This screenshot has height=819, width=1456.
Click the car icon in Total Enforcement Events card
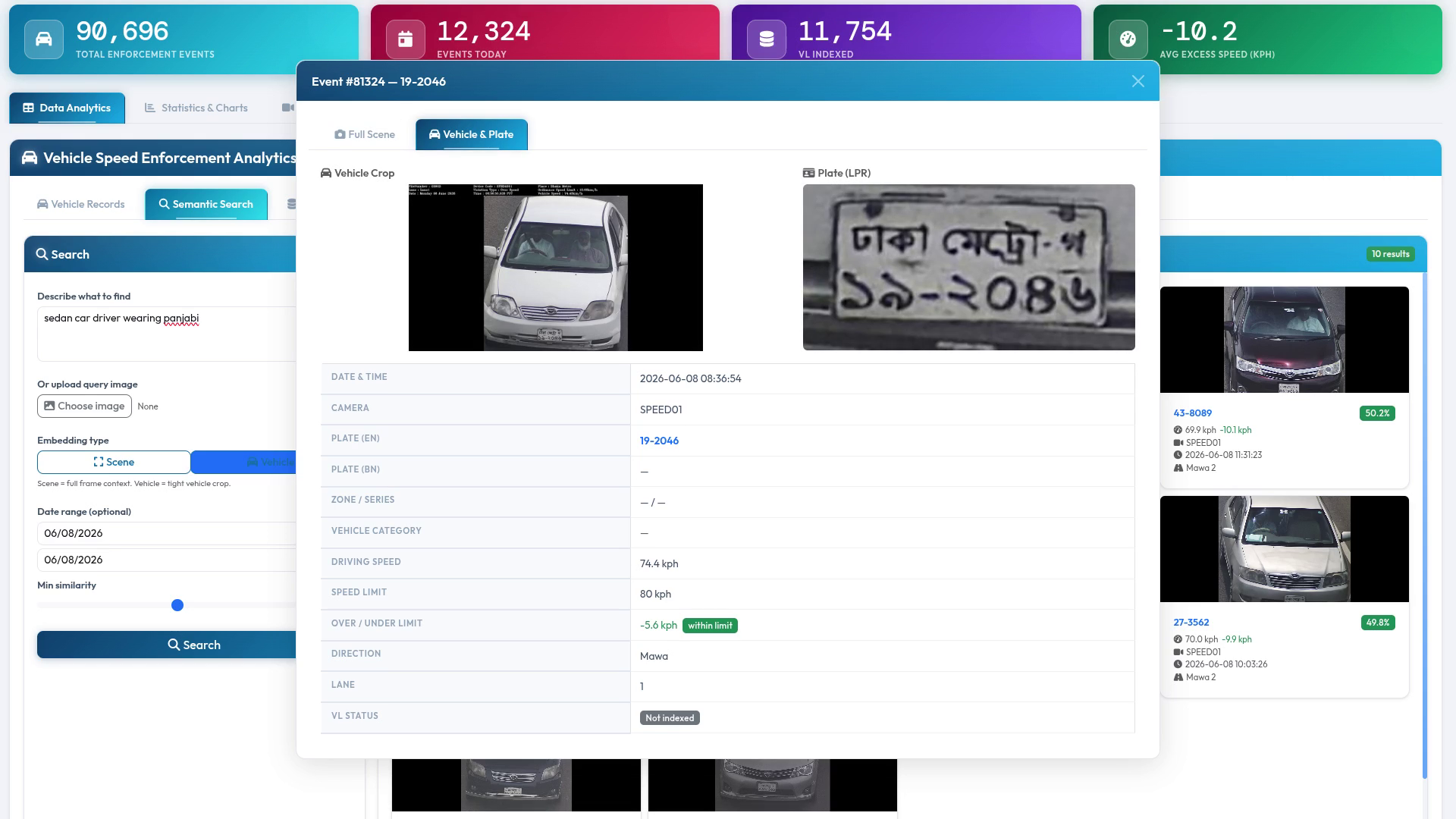pyautogui.click(x=44, y=39)
